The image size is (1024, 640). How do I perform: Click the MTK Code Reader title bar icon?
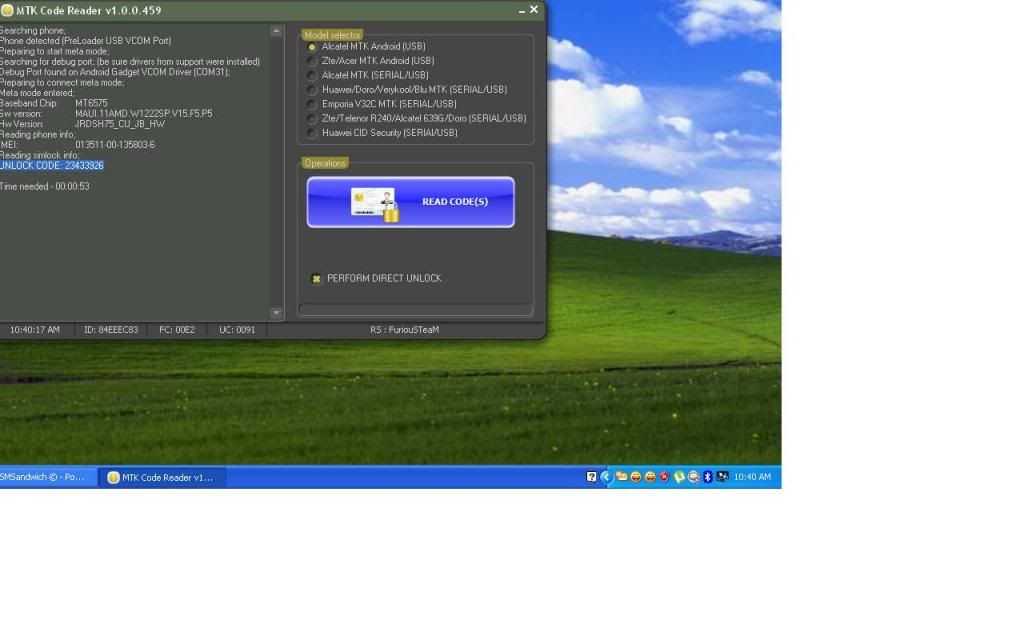(x=7, y=10)
